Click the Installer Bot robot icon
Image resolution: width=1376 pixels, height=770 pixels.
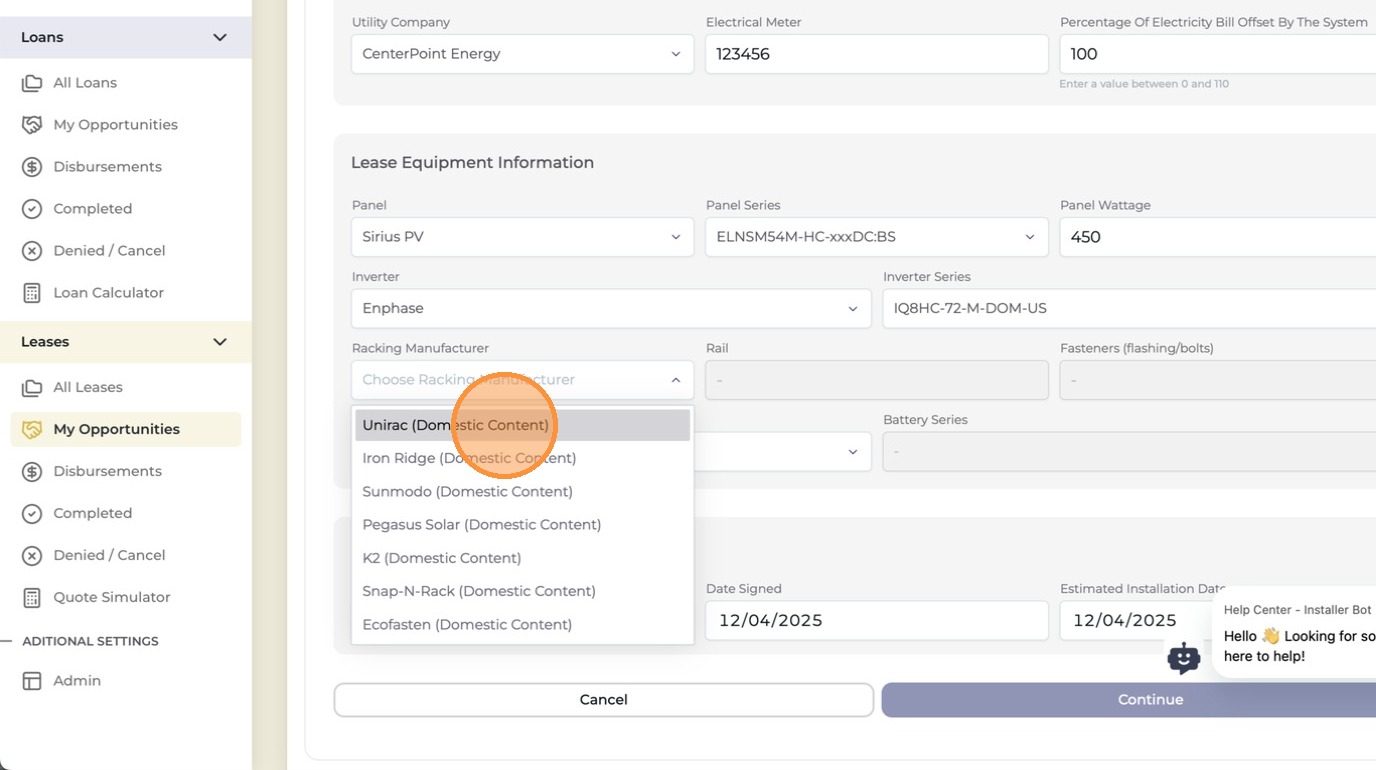pos(1184,658)
